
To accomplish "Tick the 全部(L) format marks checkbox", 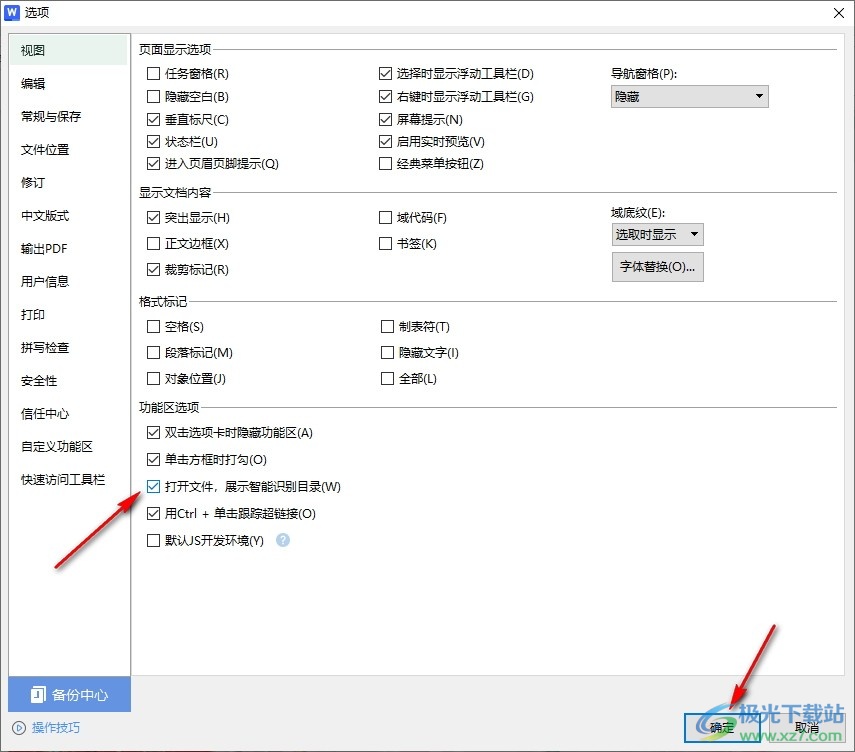I will 387,378.
